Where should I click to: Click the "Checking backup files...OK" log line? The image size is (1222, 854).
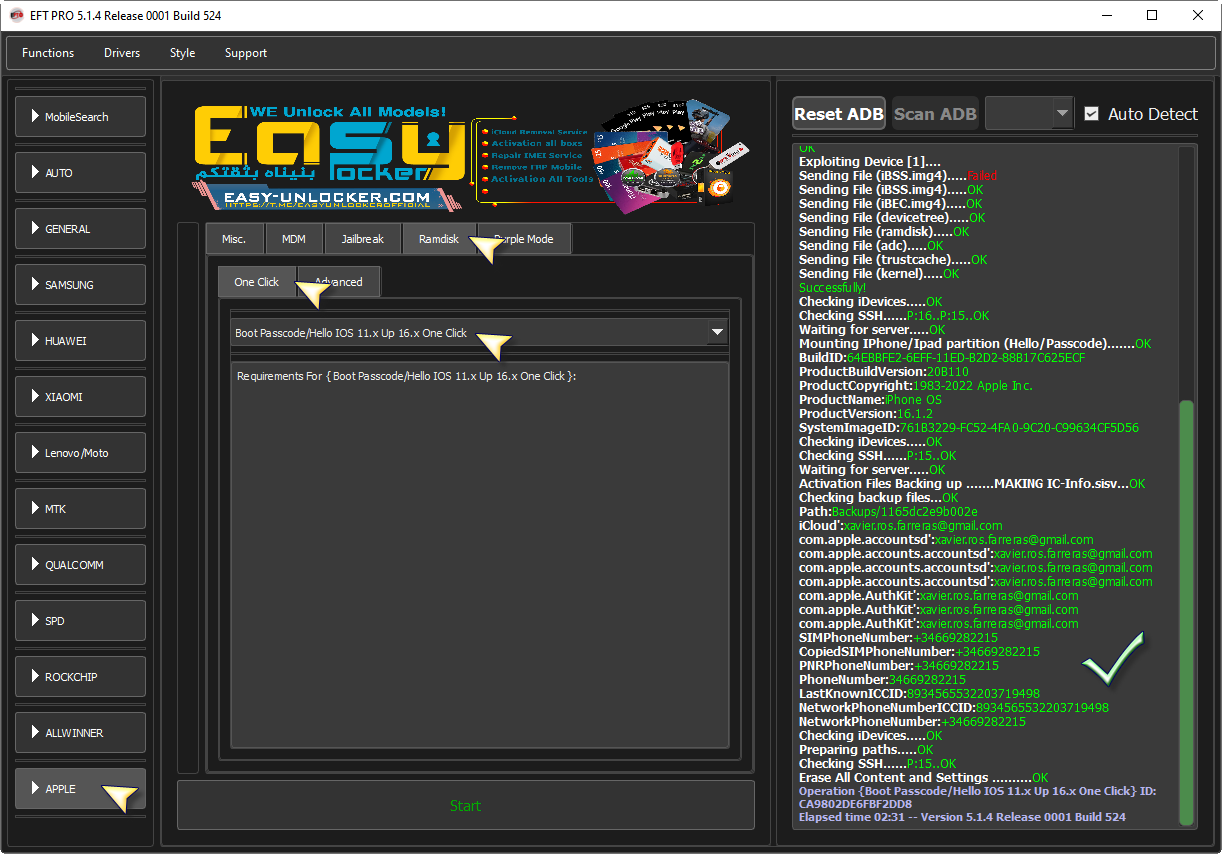[879, 497]
